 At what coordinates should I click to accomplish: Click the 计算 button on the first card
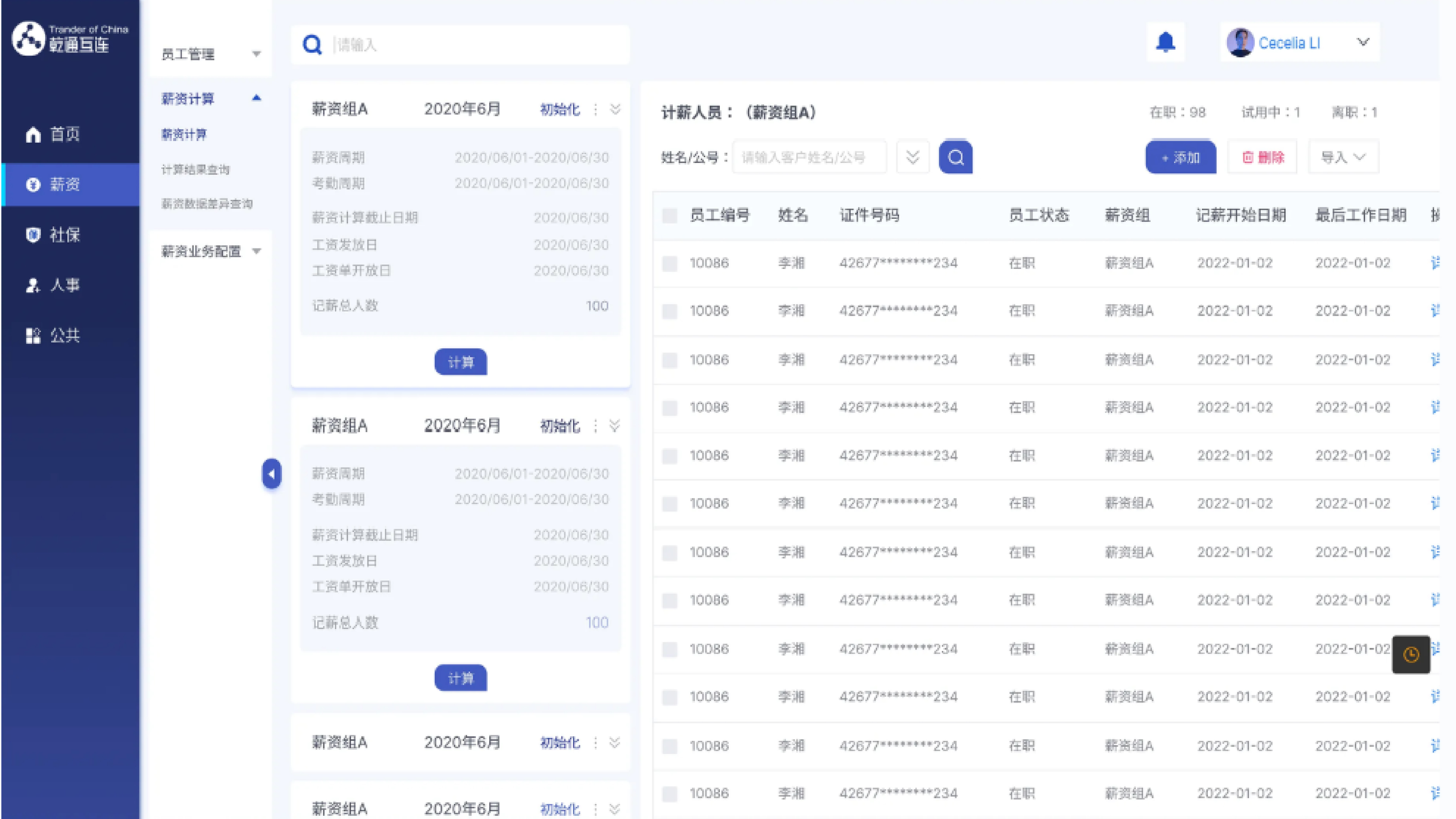[461, 362]
